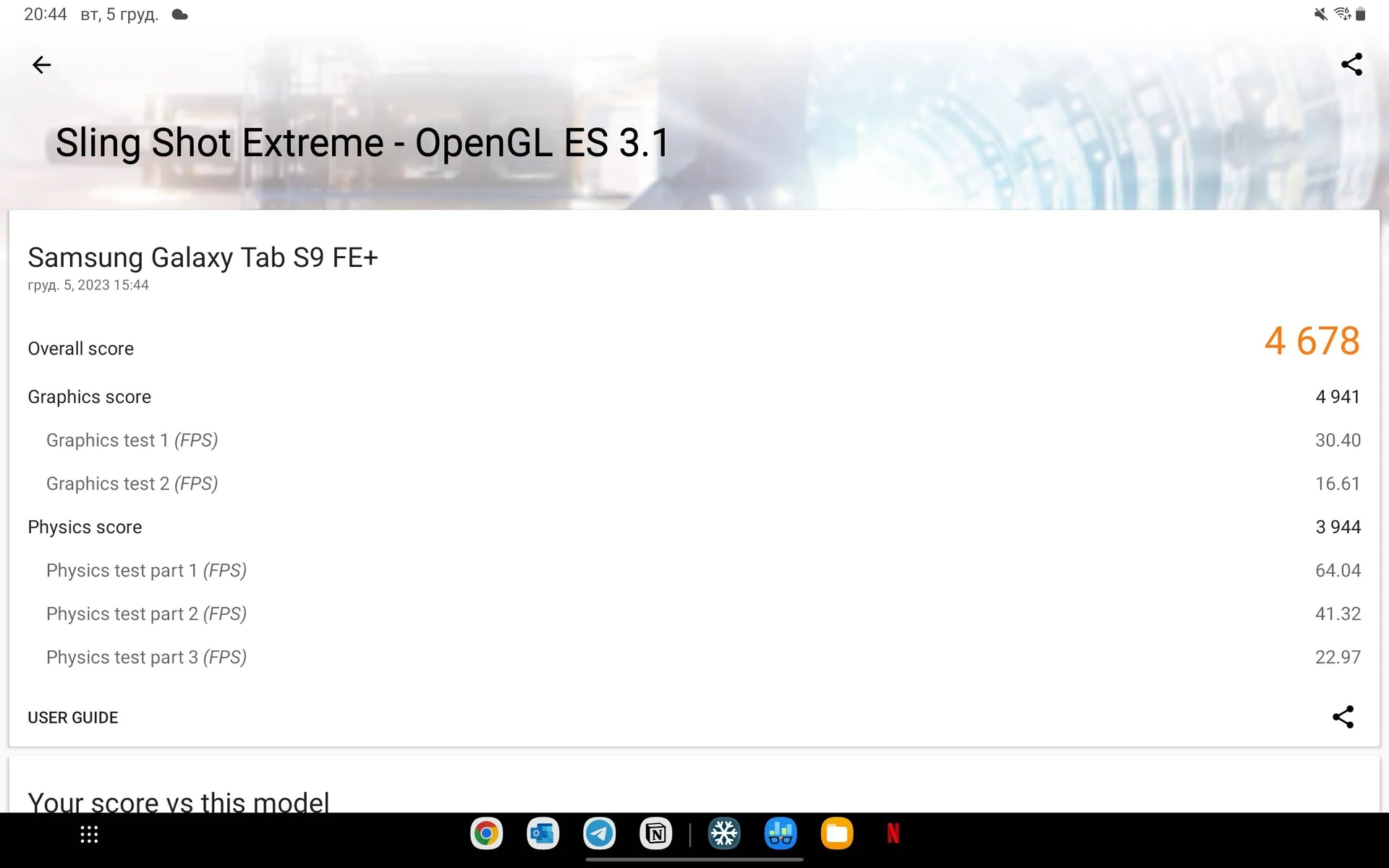The height and width of the screenshot is (868, 1389).
Task: Select the value 22.97
Action: 1338,658
